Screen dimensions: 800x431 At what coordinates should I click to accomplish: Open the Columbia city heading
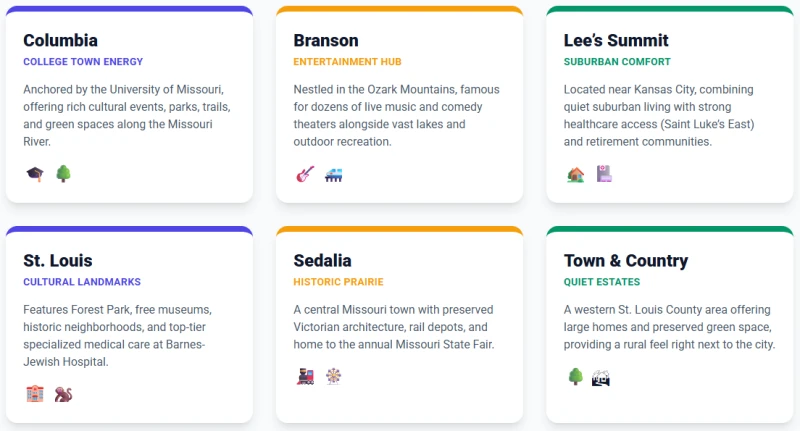pyautogui.click(x=60, y=41)
